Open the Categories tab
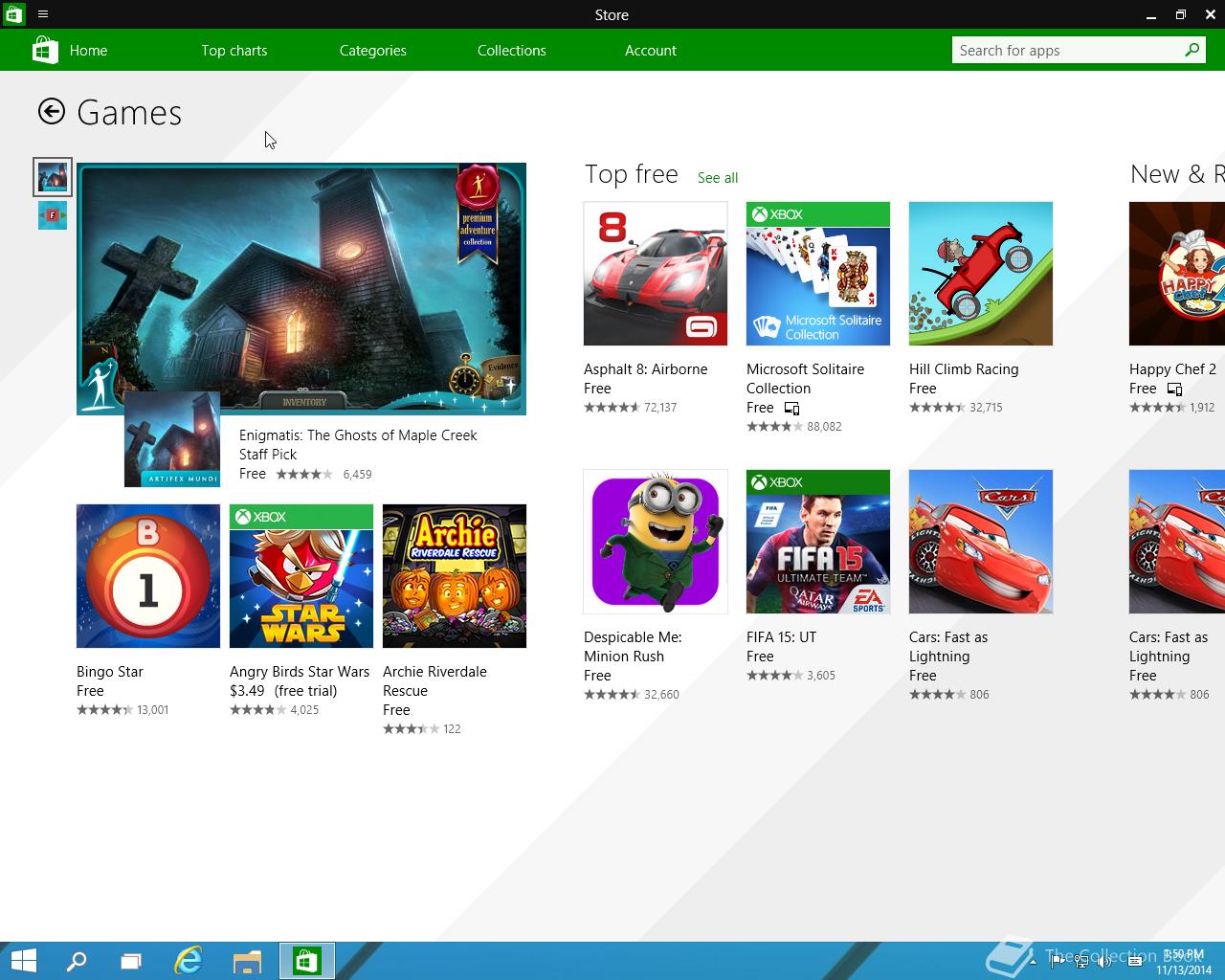This screenshot has width=1225, height=980. coord(373,50)
